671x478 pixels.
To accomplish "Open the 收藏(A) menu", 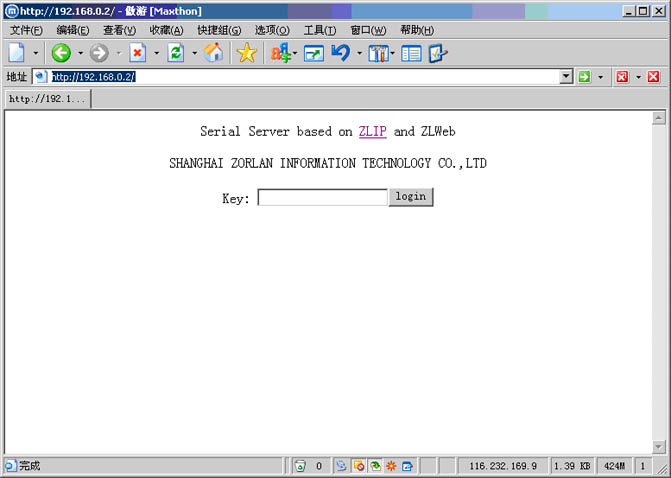I will tap(166, 30).
